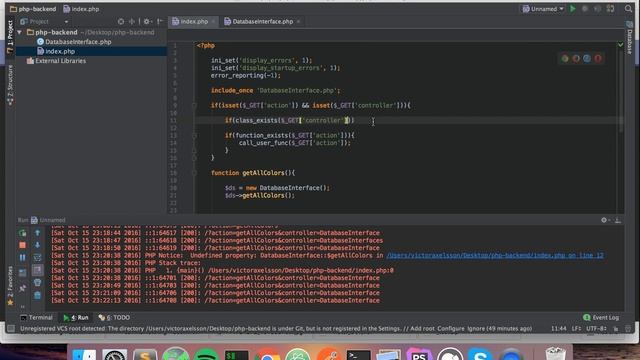The height and width of the screenshot is (360, 640).
Task: Stop the running process red square
Action: coord(22,245)
